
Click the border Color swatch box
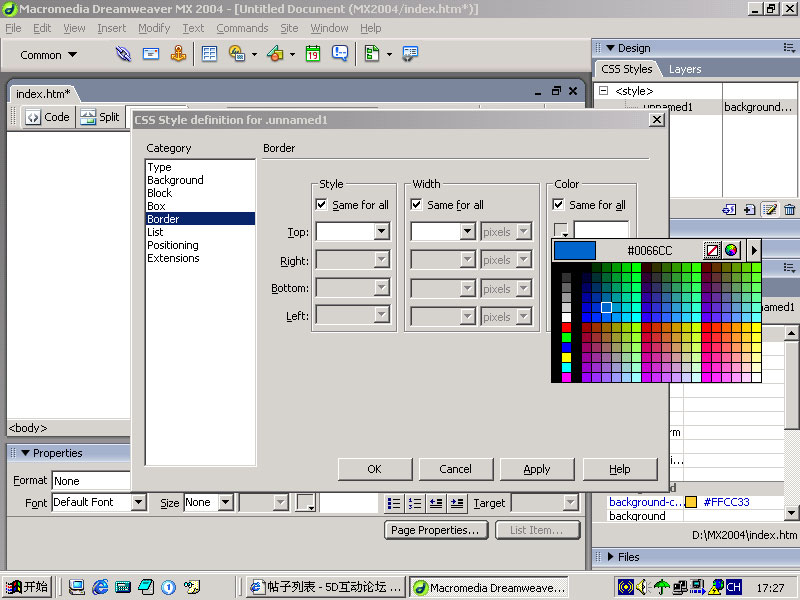pos(561,230)
